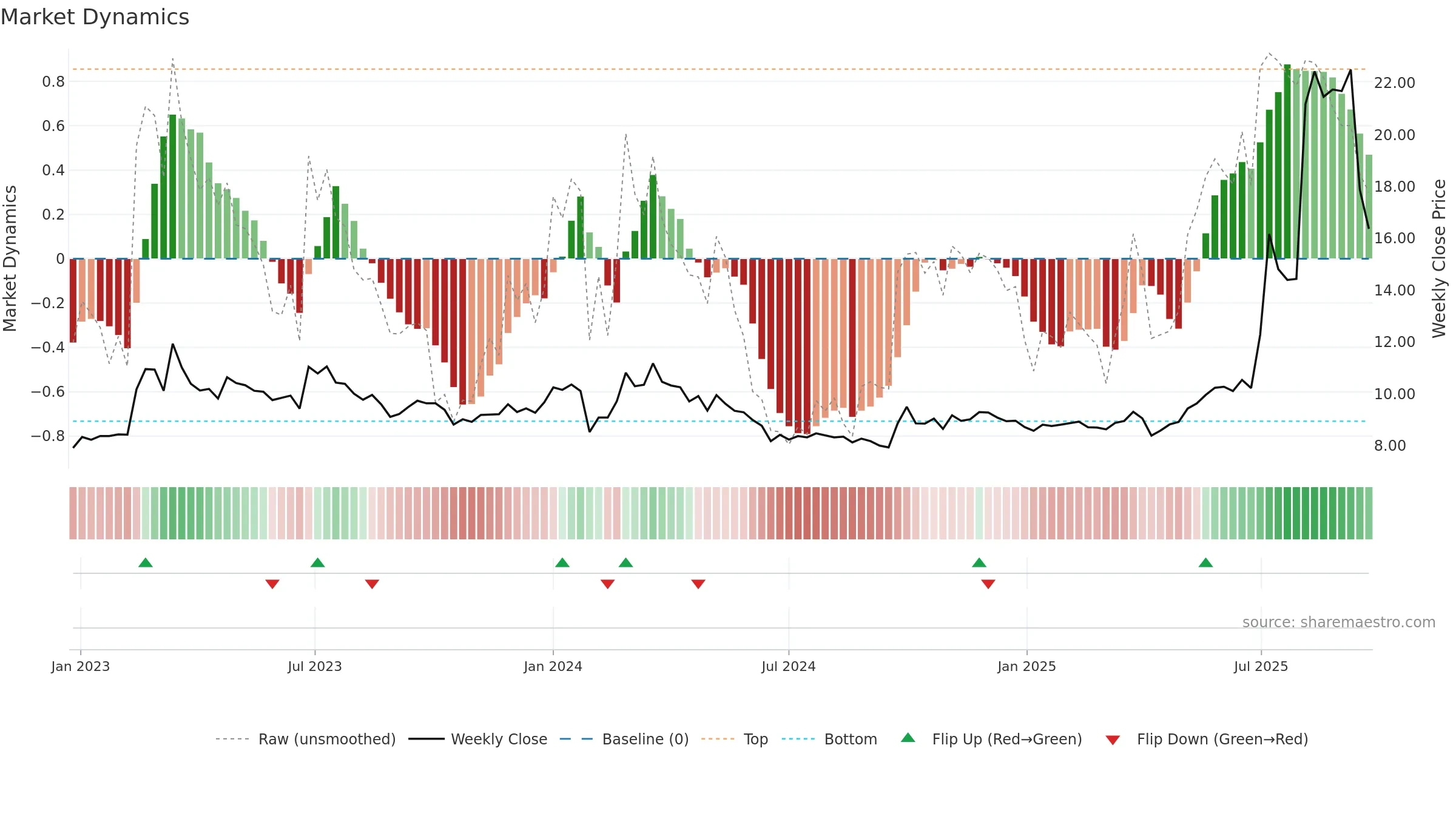Toggle the 'Bottom' legend label
The width and height of the screenshot is (1456, 819).
click(851, 739)
